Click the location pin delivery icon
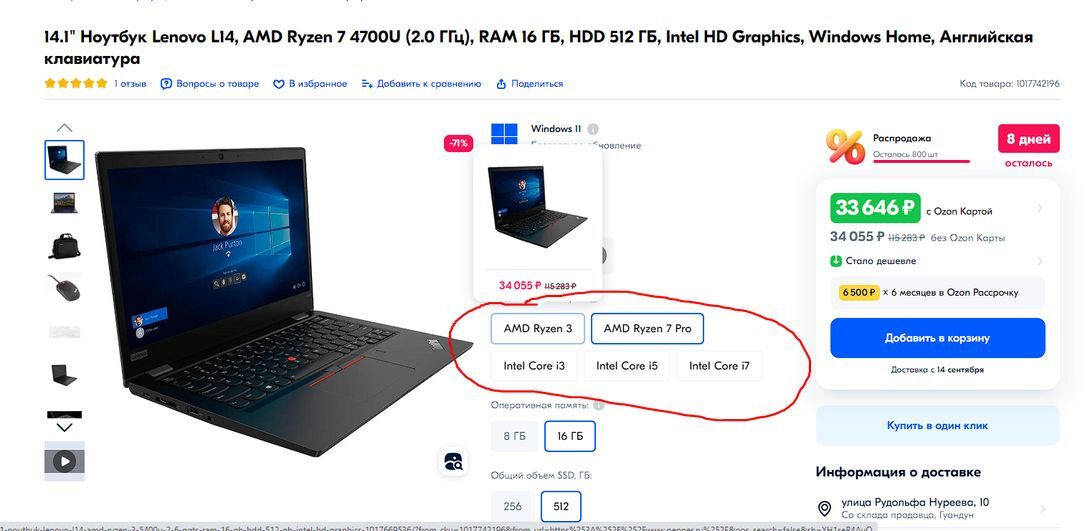The height and width of the screenshot is (531, 1090). 824,509
